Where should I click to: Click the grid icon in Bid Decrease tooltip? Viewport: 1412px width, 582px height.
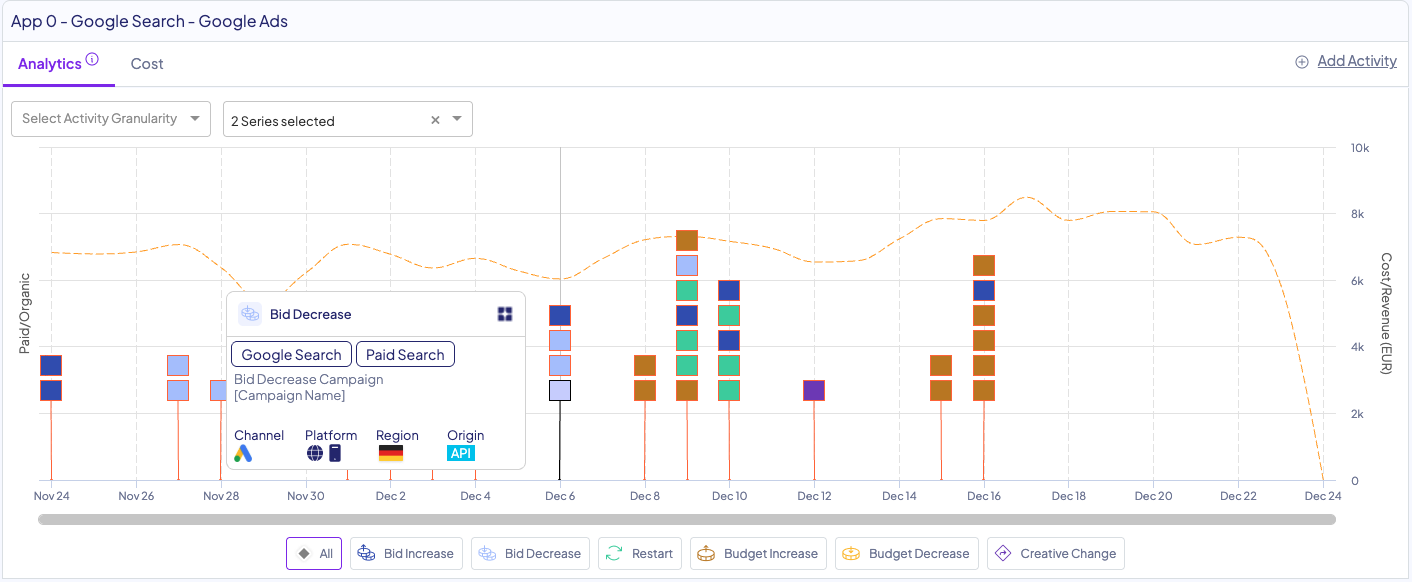click(505, 314)
